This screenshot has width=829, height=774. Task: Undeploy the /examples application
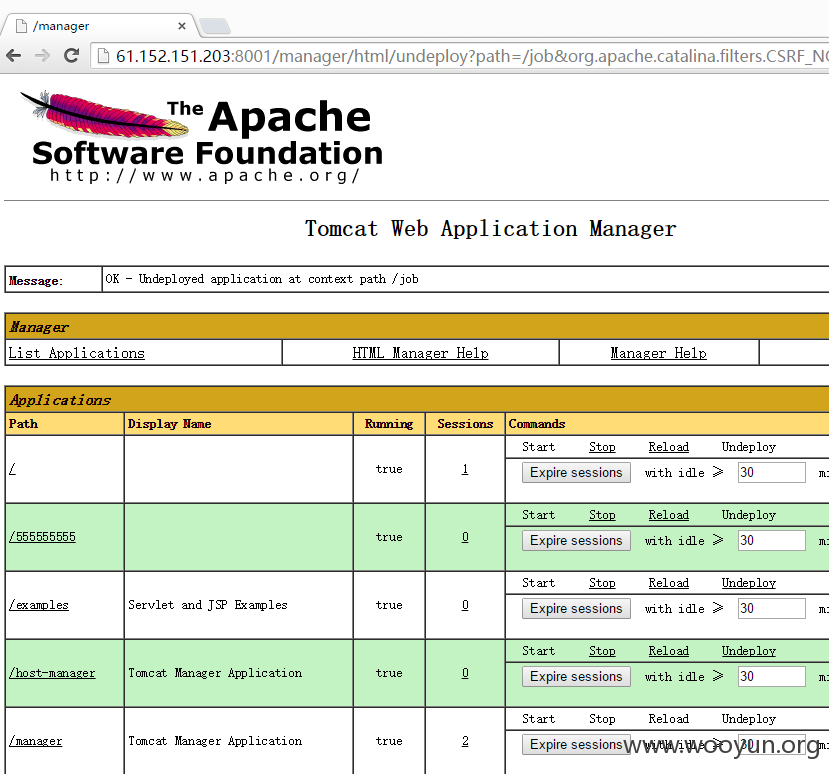[x=749, y=583]
